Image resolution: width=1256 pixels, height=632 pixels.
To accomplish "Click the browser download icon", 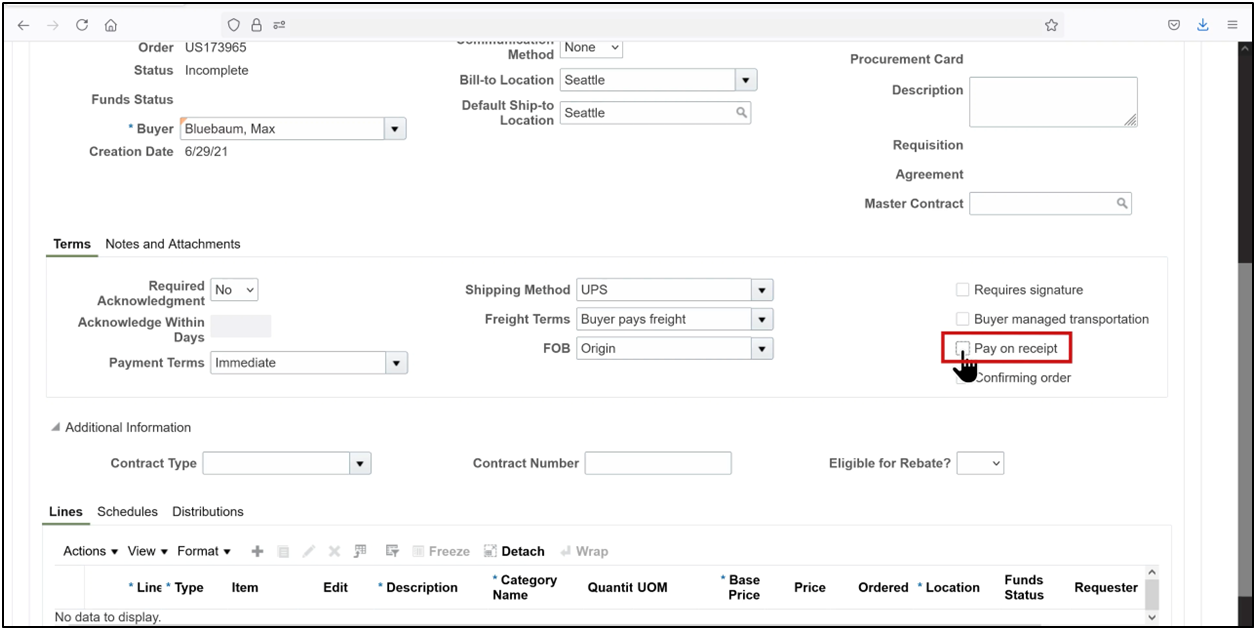I will [1202, 24].
